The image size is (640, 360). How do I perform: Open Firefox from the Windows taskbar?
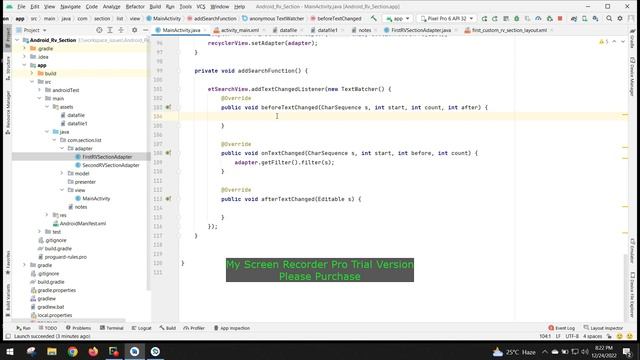click(93, 351)
